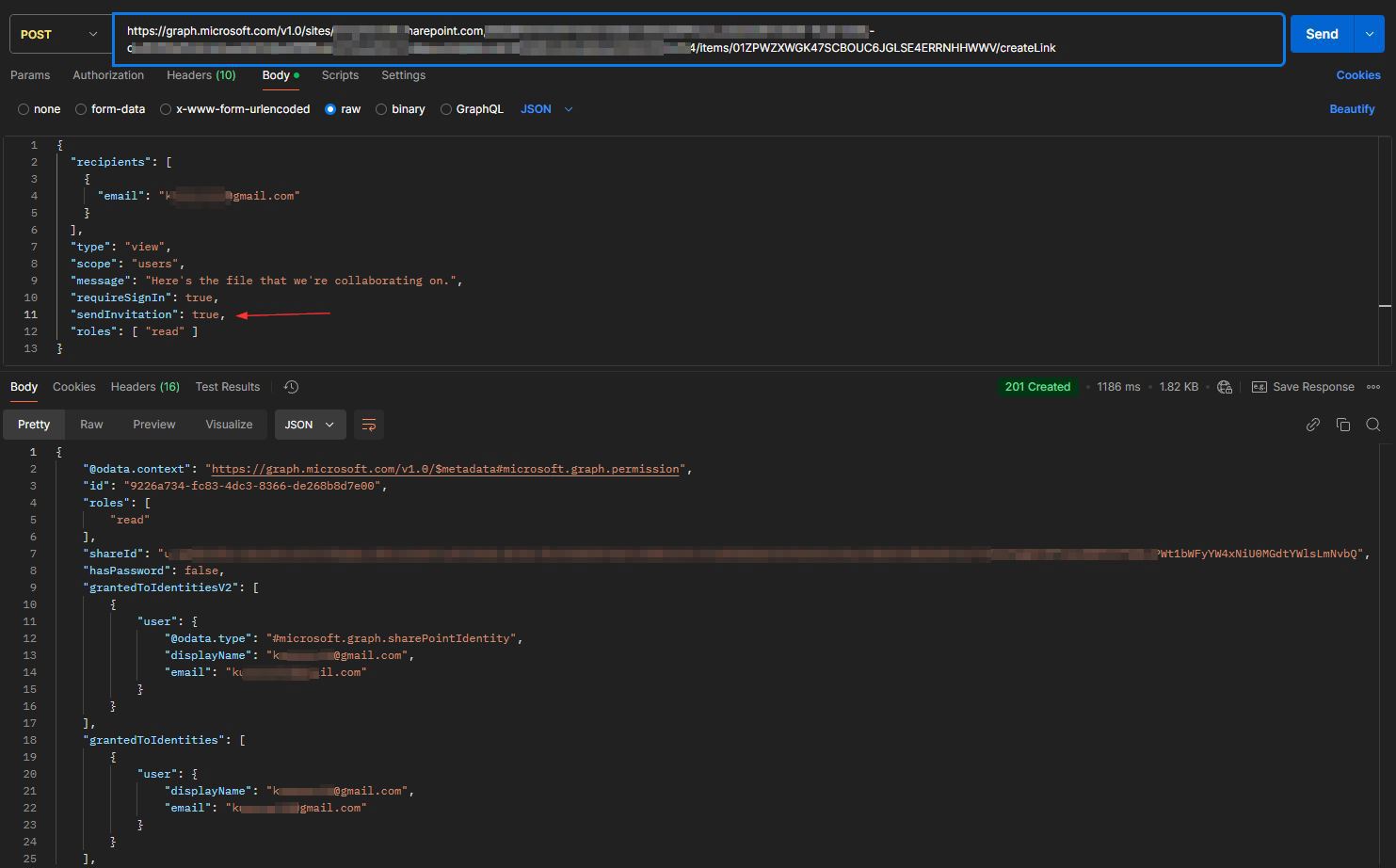Copy response body to clipboard

click(1343, 425)
